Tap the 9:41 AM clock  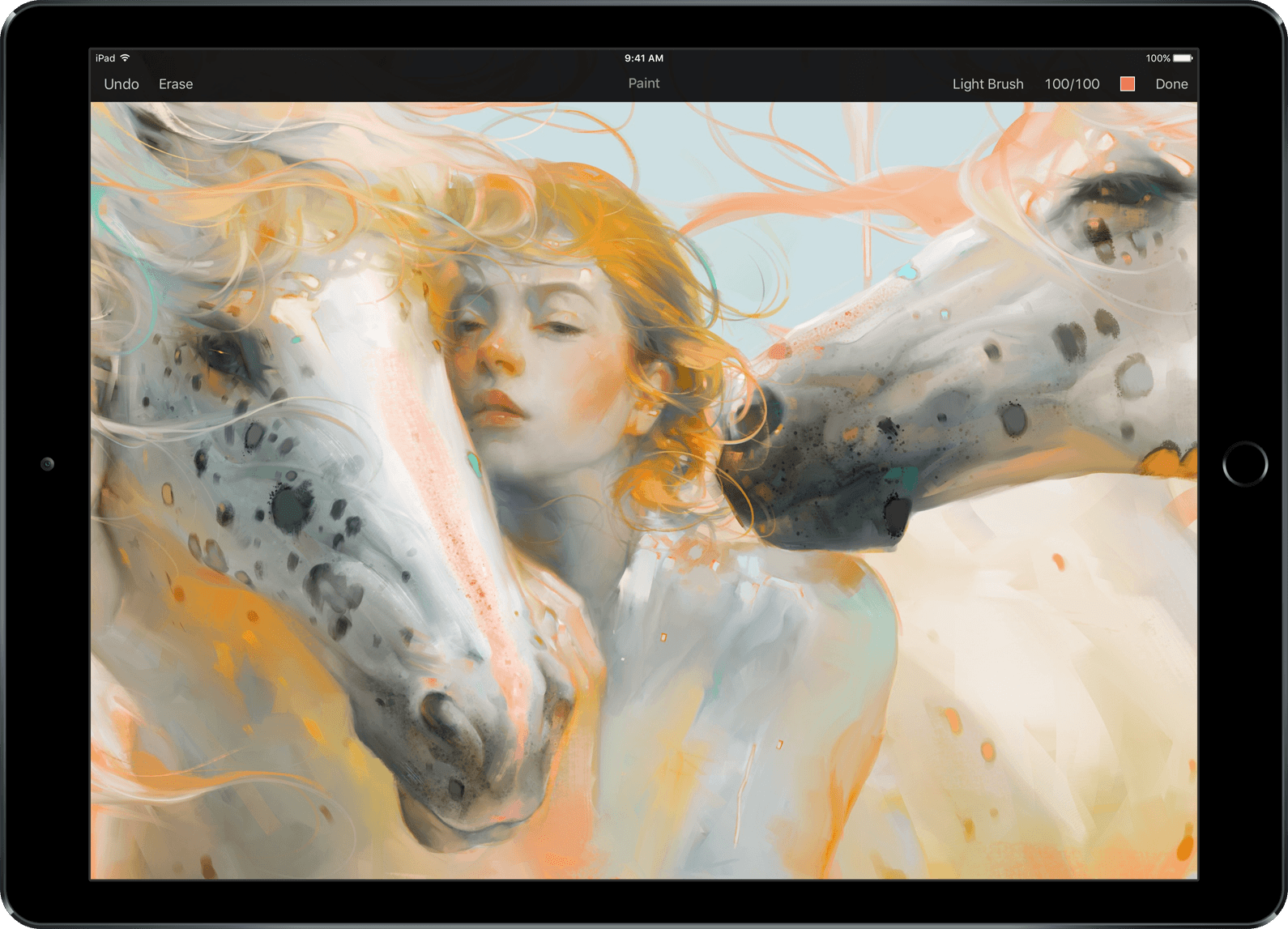click(x=644, y=58)
